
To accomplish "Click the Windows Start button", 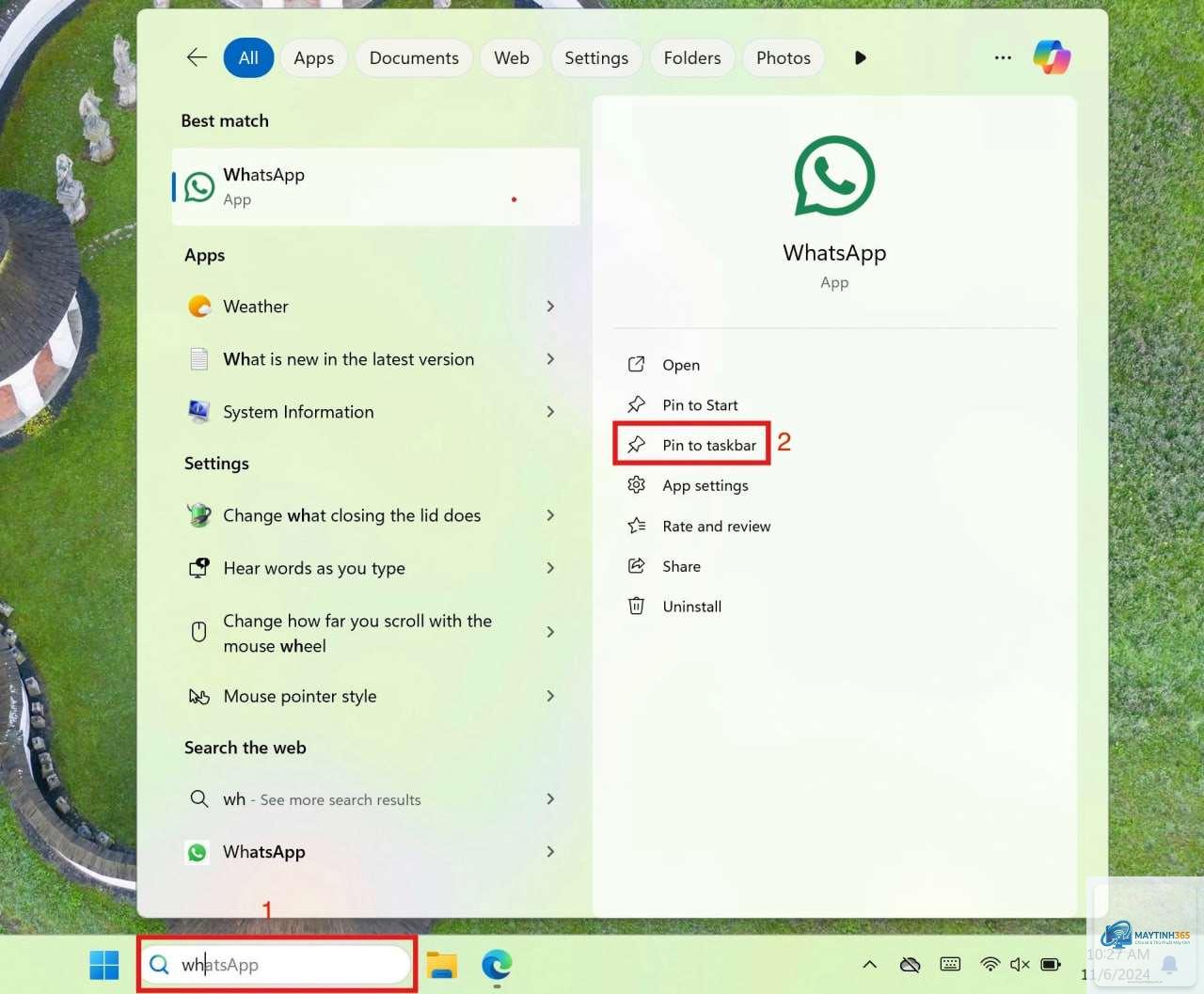I will (x=104, y=965).
